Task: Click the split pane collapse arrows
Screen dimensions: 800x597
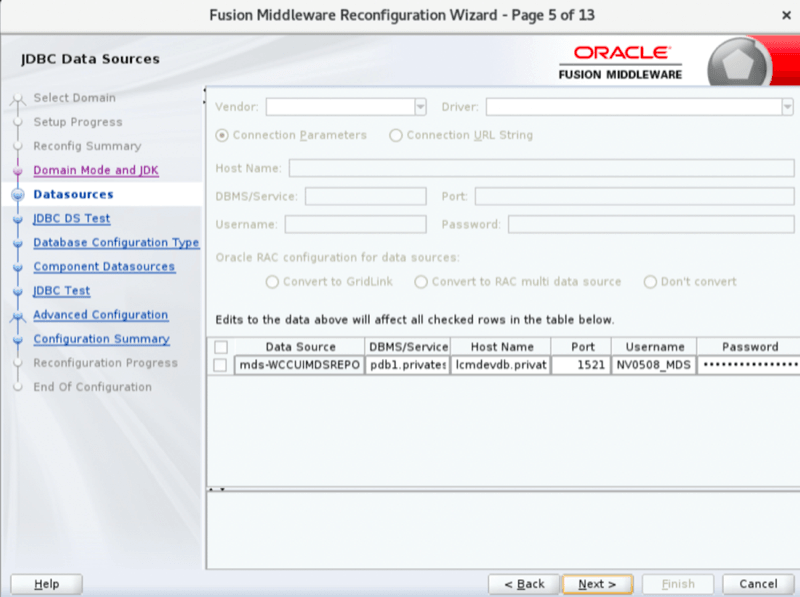Action: [x=217, y=489]
